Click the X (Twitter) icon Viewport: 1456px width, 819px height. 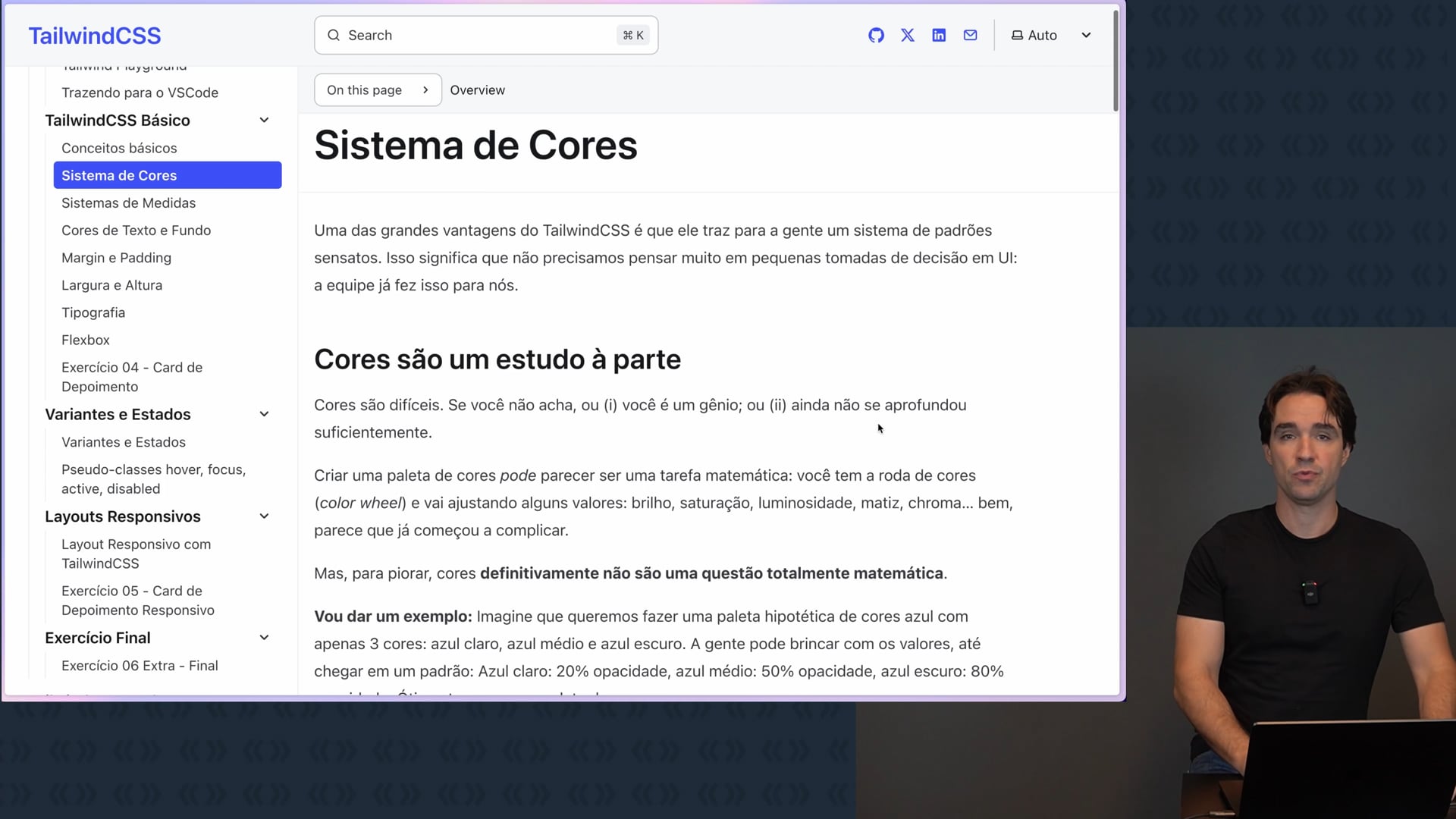click(x=908, y=36)
